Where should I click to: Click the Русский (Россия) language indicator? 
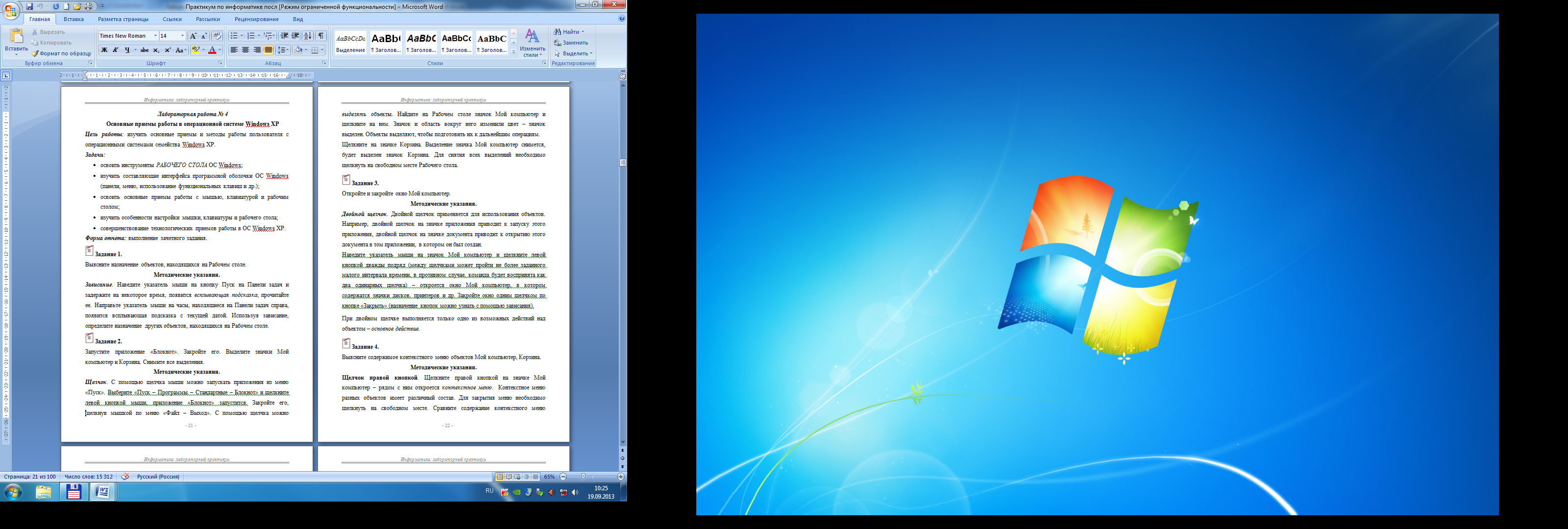click(158, 477)
